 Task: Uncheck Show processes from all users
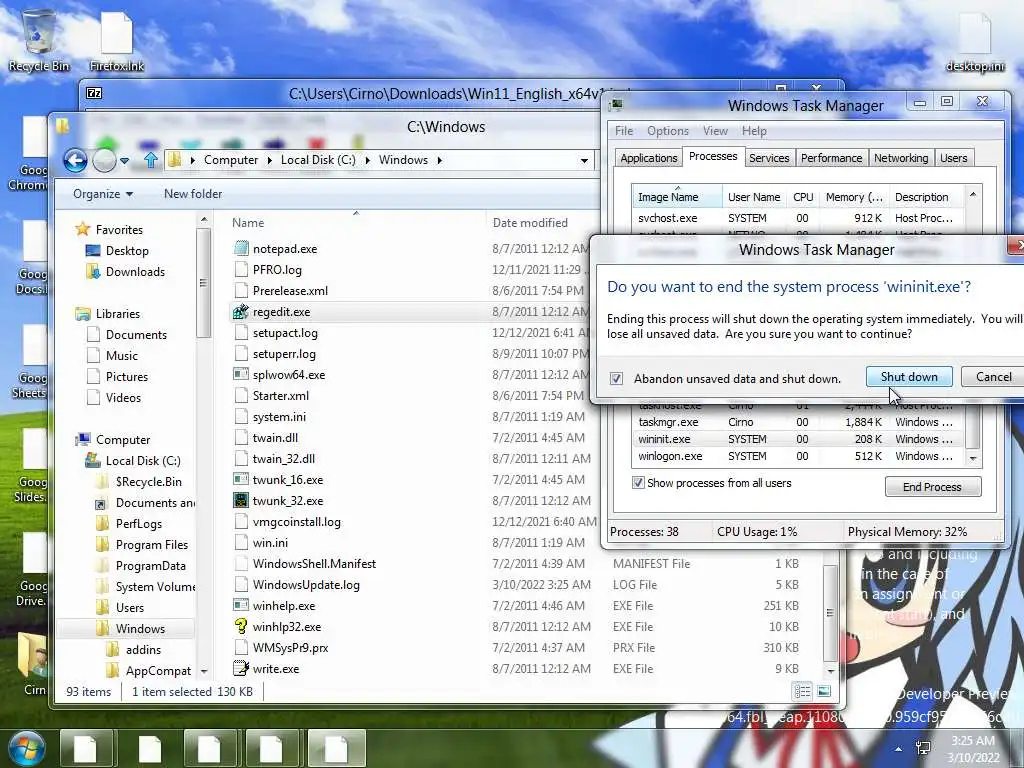(x=638, y=483)
